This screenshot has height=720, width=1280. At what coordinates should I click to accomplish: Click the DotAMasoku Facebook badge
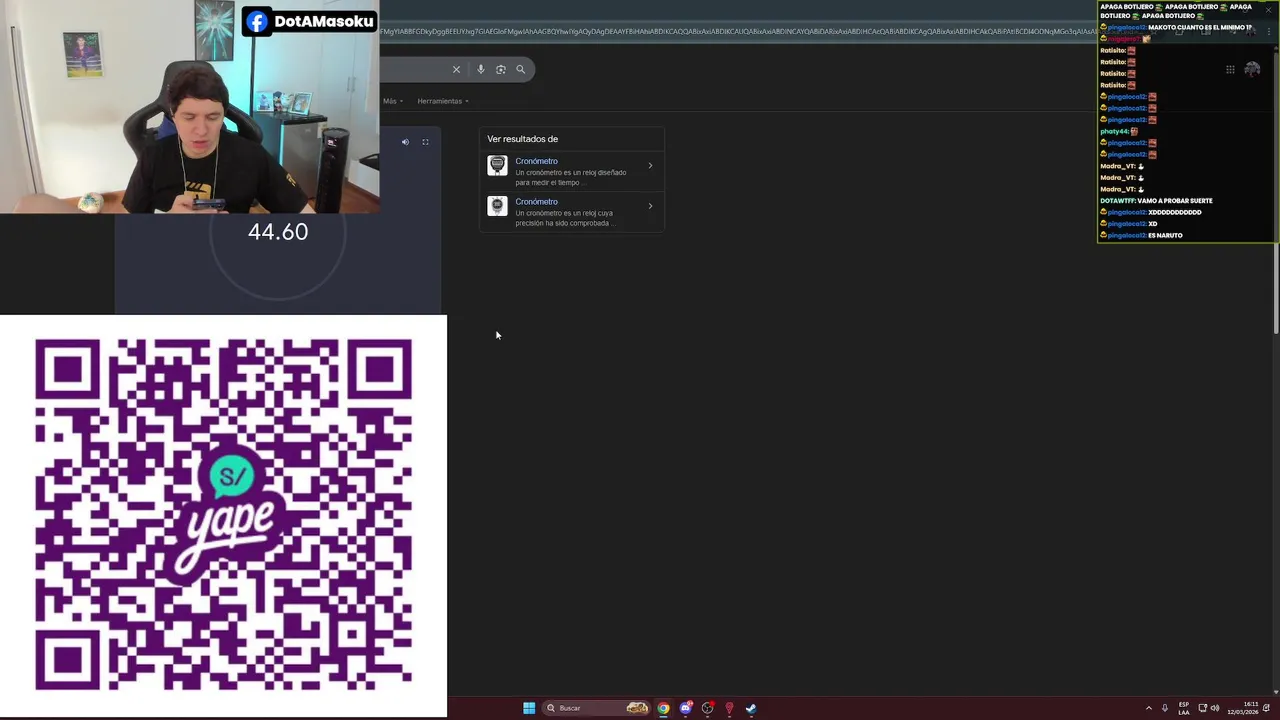[310, 21]
